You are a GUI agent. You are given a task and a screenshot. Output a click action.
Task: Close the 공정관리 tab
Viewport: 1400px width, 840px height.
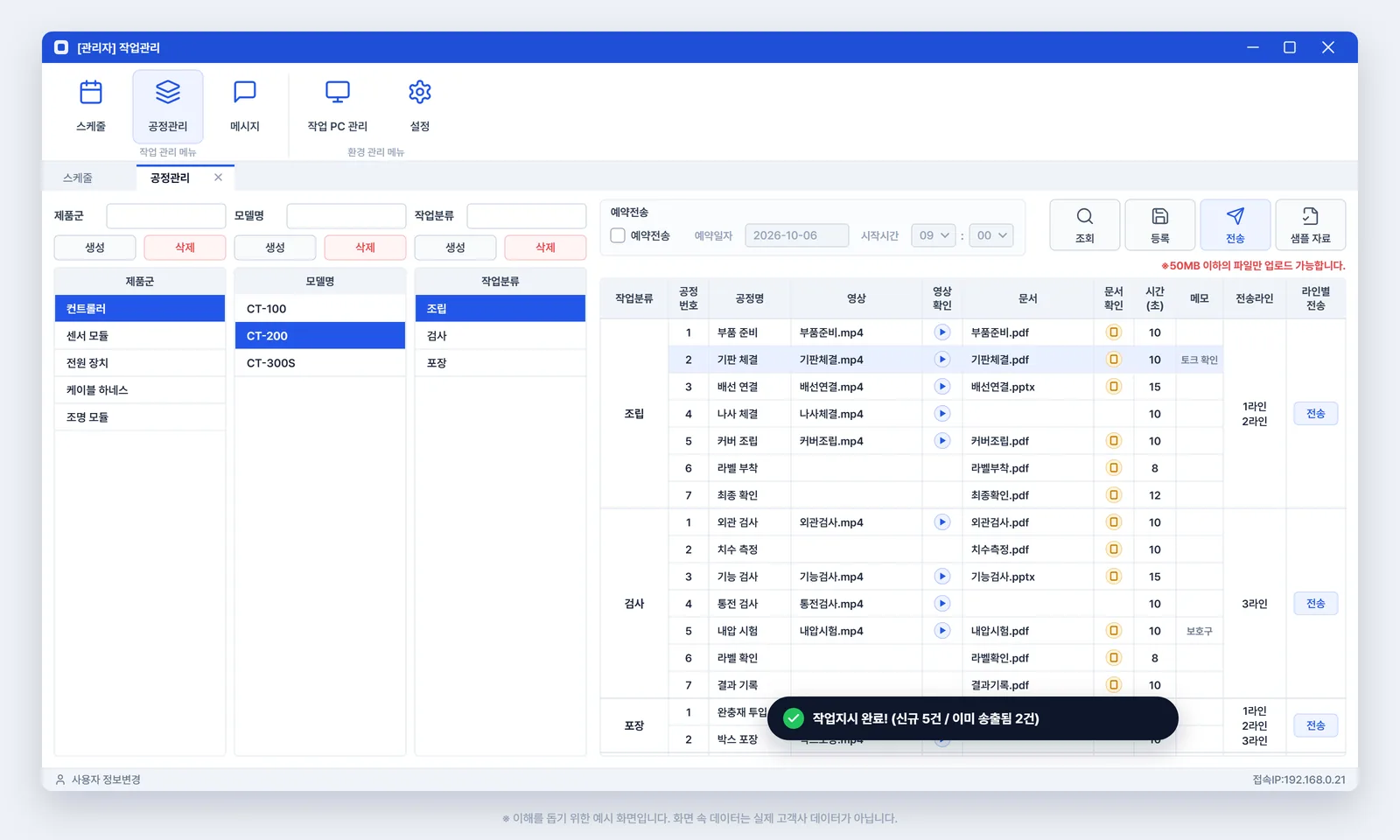point(218,178)
